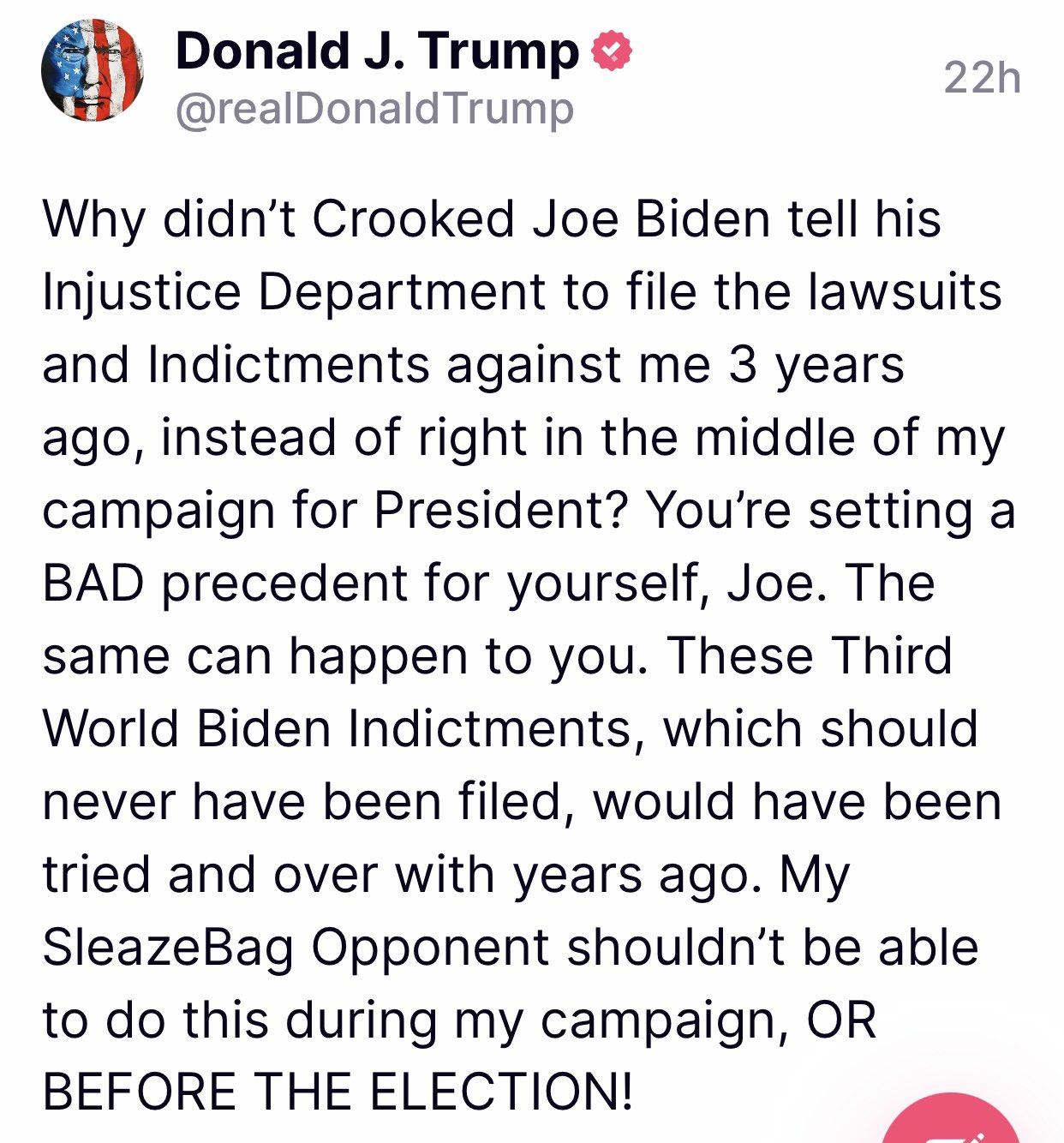Tap the phrase "World Biden Indictments"
The image size is (1064, 1143).
pyautogui.click(x=338, y=729)
